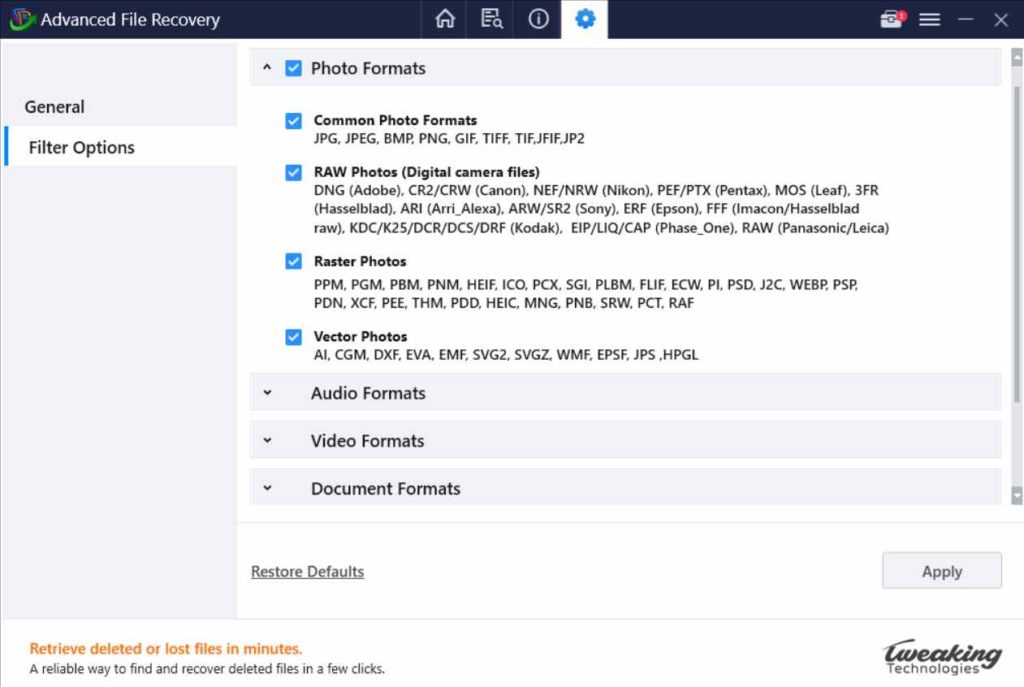Click the Apply button
Image resolution: width=1024 pixels, height=687 pixels.
(x=942, y=571)
